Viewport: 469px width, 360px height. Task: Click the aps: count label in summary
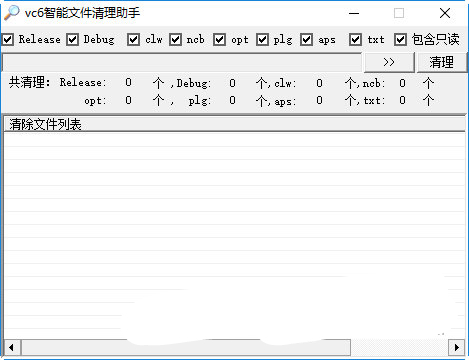pos(285,101)
